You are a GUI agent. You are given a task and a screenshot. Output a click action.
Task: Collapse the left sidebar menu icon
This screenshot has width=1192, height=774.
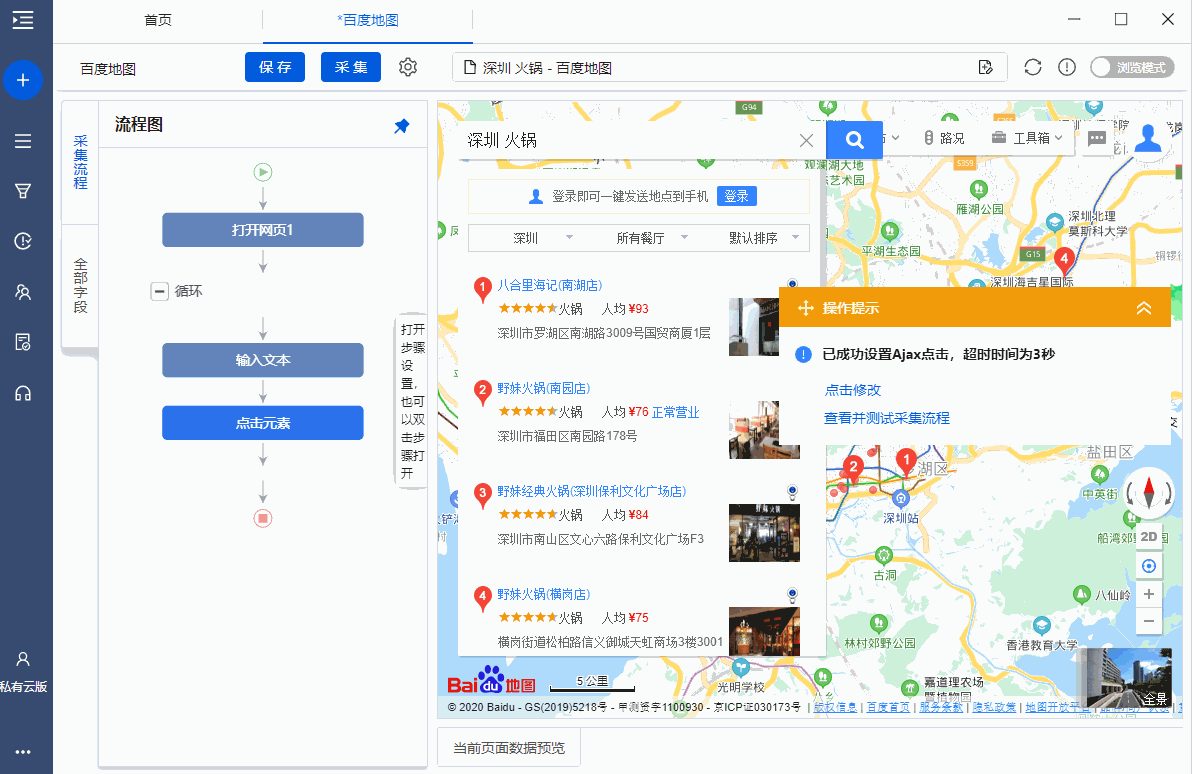[x=23, y=20]
